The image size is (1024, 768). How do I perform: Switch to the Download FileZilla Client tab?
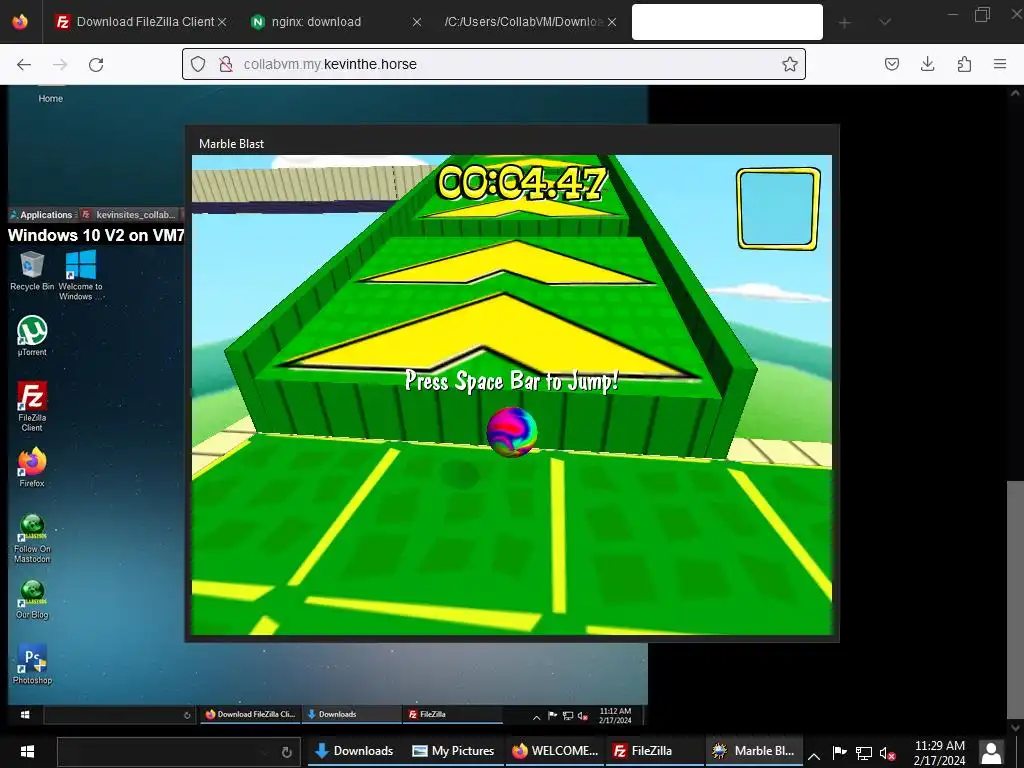(141, 22)
